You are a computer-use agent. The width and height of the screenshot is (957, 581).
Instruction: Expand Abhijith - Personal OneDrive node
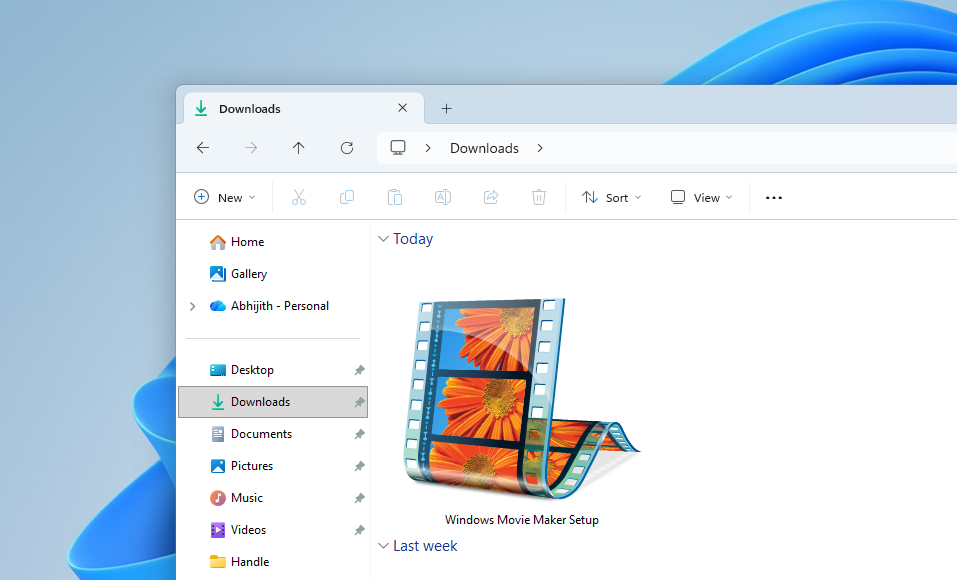click(x=192, y=306)
